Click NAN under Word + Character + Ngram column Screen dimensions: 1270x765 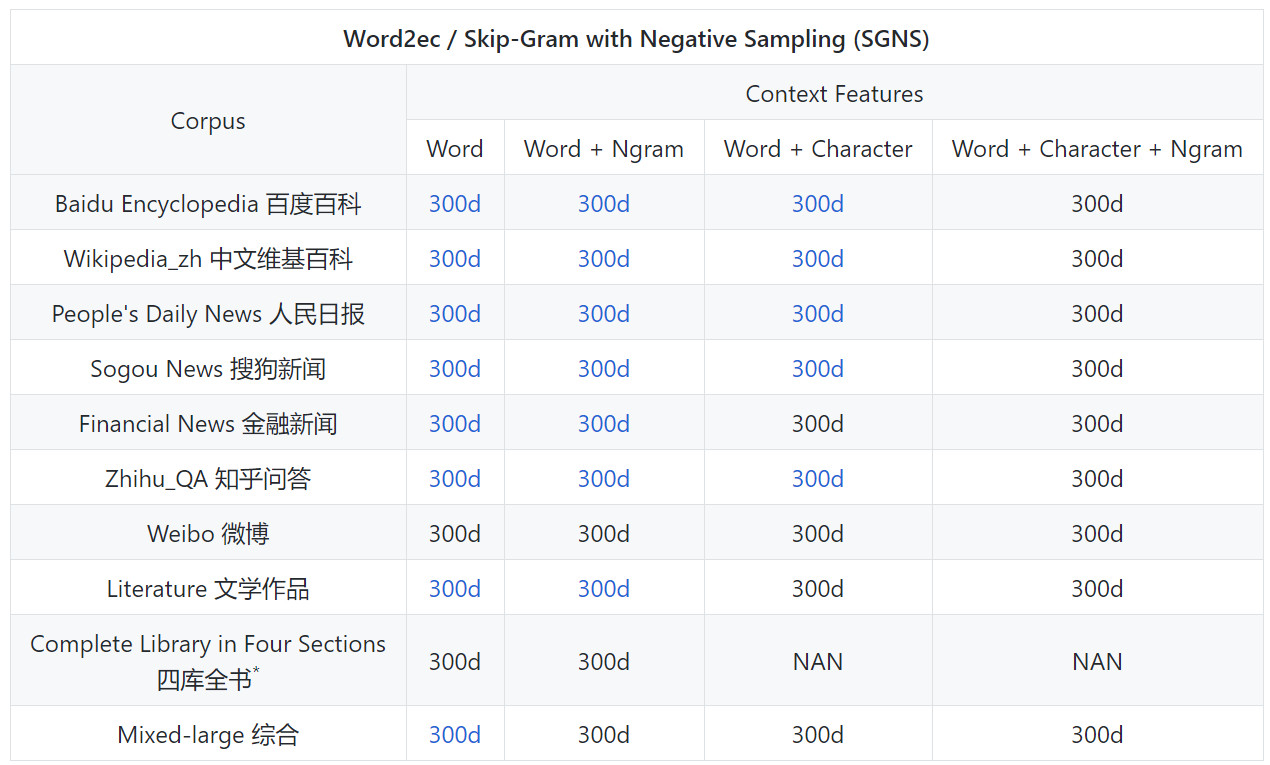point(1097,661)
